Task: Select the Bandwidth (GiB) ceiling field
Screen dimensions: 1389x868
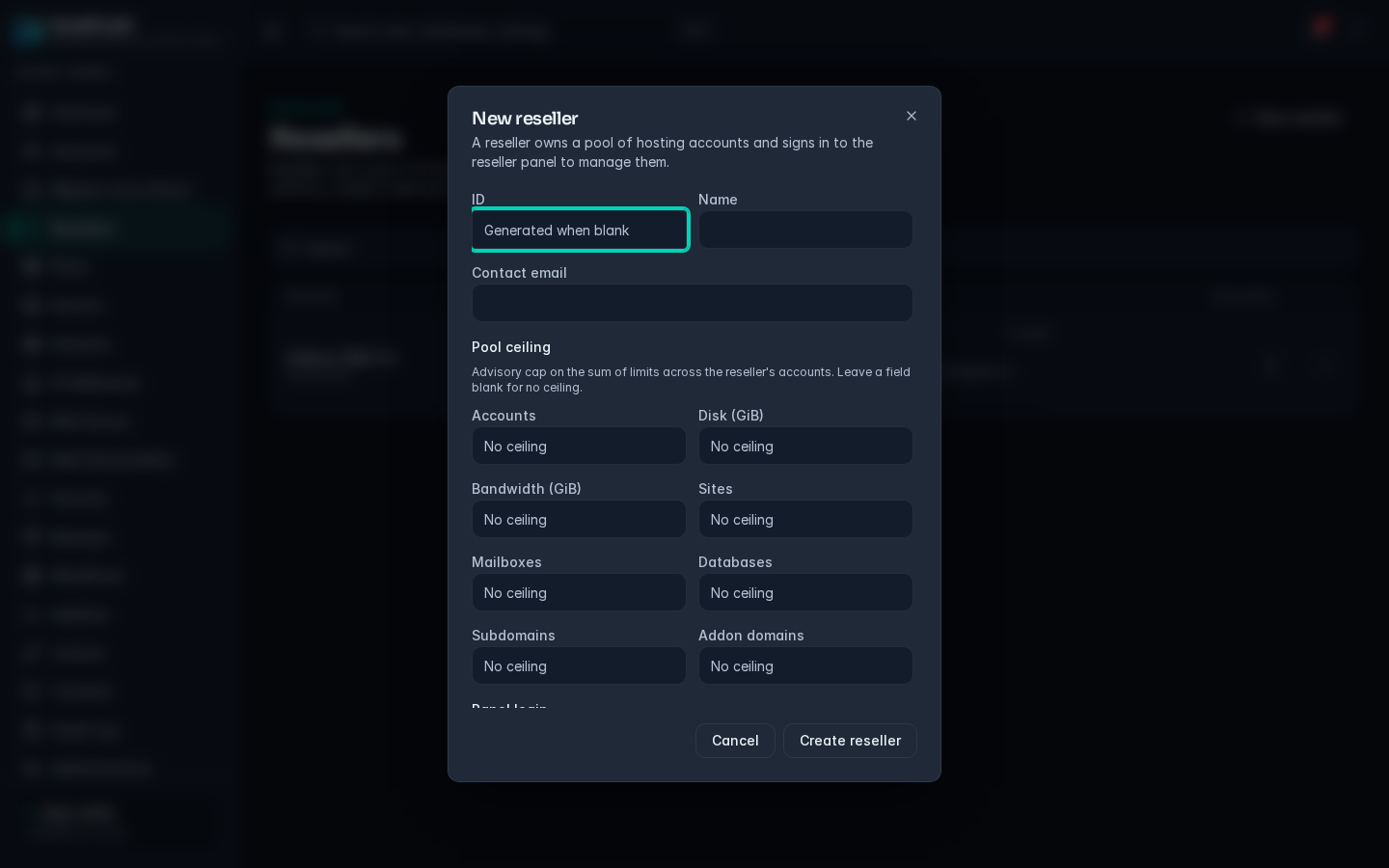Action: [x=579, y=519]
